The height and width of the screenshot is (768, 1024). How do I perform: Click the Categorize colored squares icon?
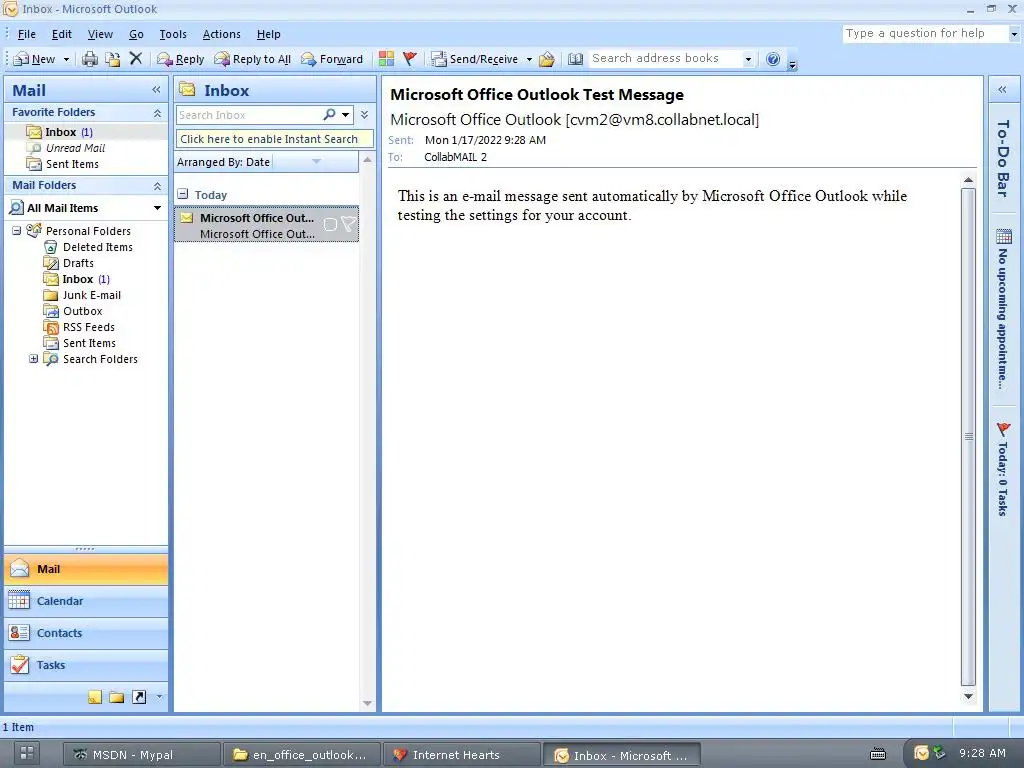[x=386, y=59]
